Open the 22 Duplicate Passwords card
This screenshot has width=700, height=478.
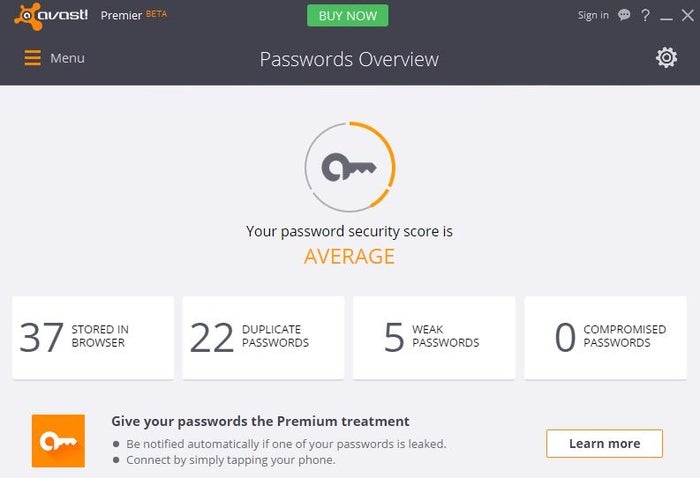[x=264, y=337]
